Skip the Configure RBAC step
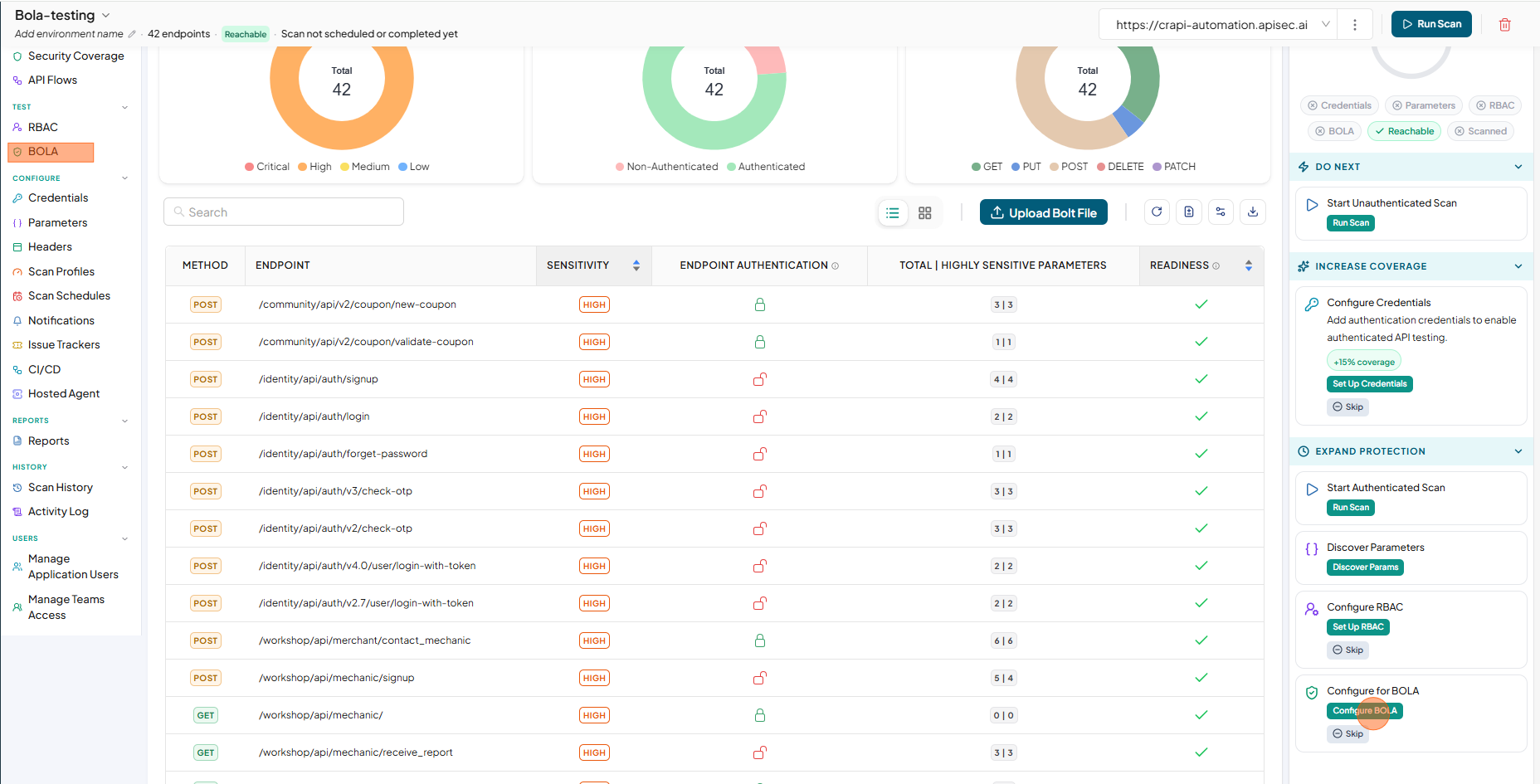 [x=1347, y=650]
